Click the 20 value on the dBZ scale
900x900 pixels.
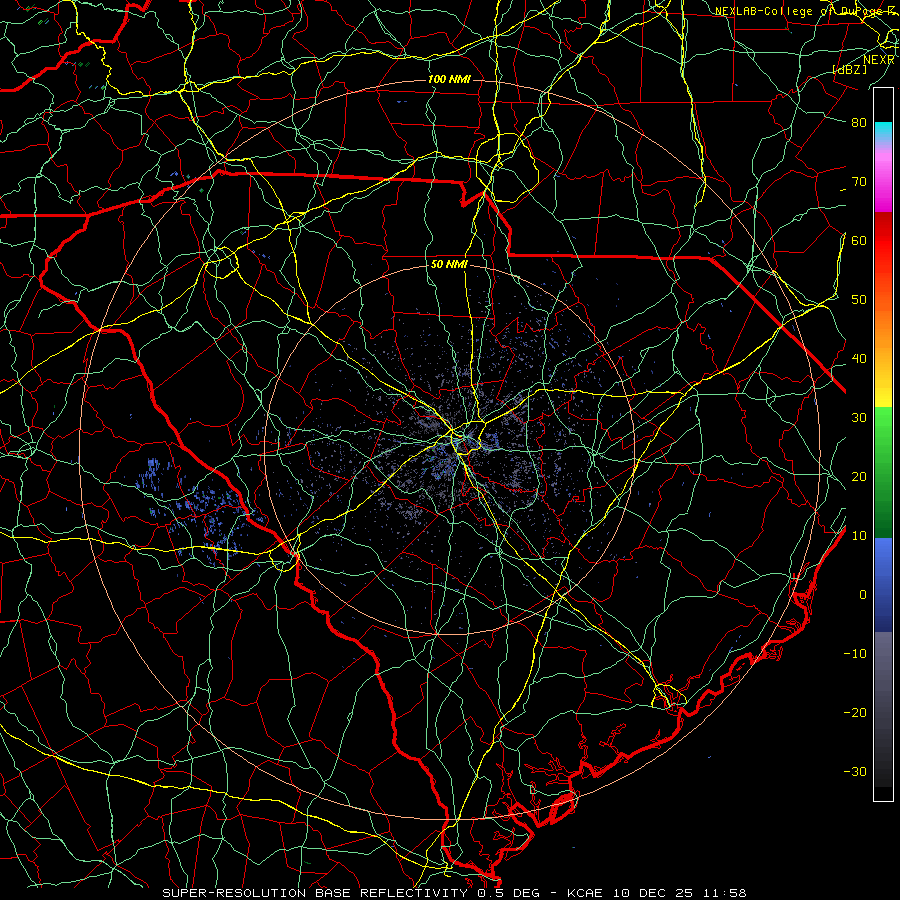pyautogui.click(x=859, y=476)
